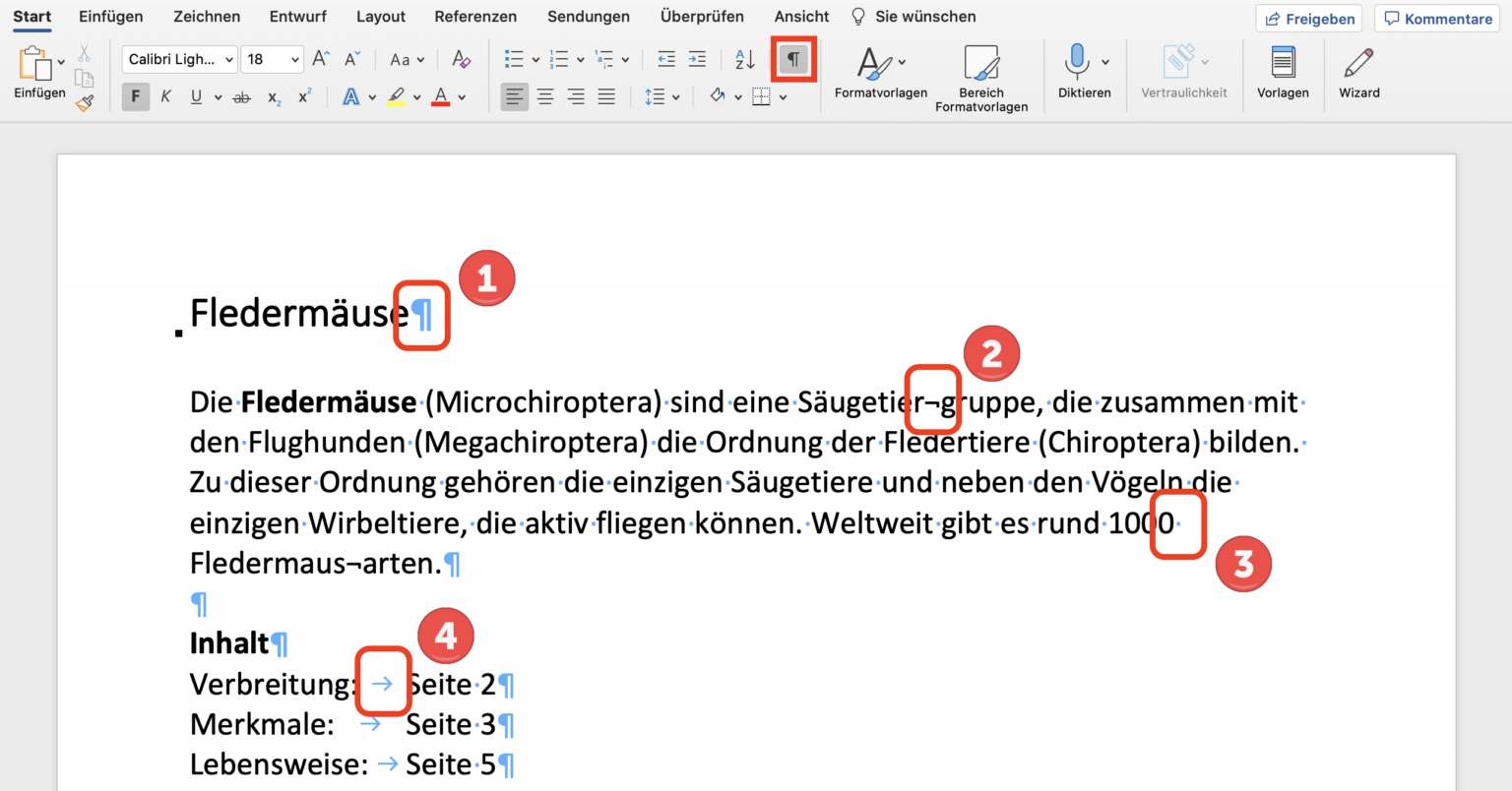
Task: Select the Sortieren (A-Z) icon
Action: coord(744,59)
